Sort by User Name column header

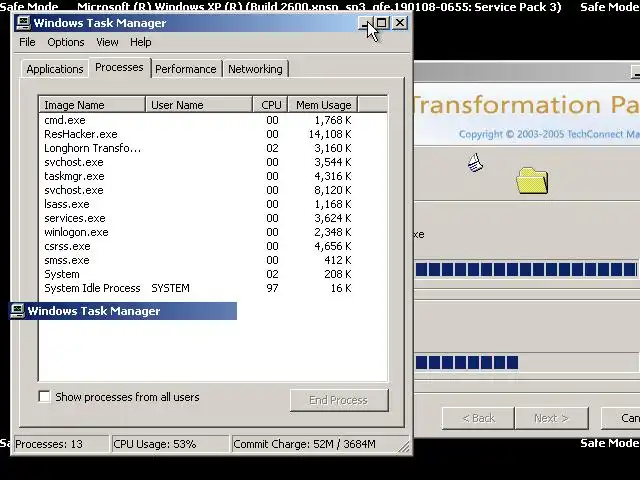(199, 105)
